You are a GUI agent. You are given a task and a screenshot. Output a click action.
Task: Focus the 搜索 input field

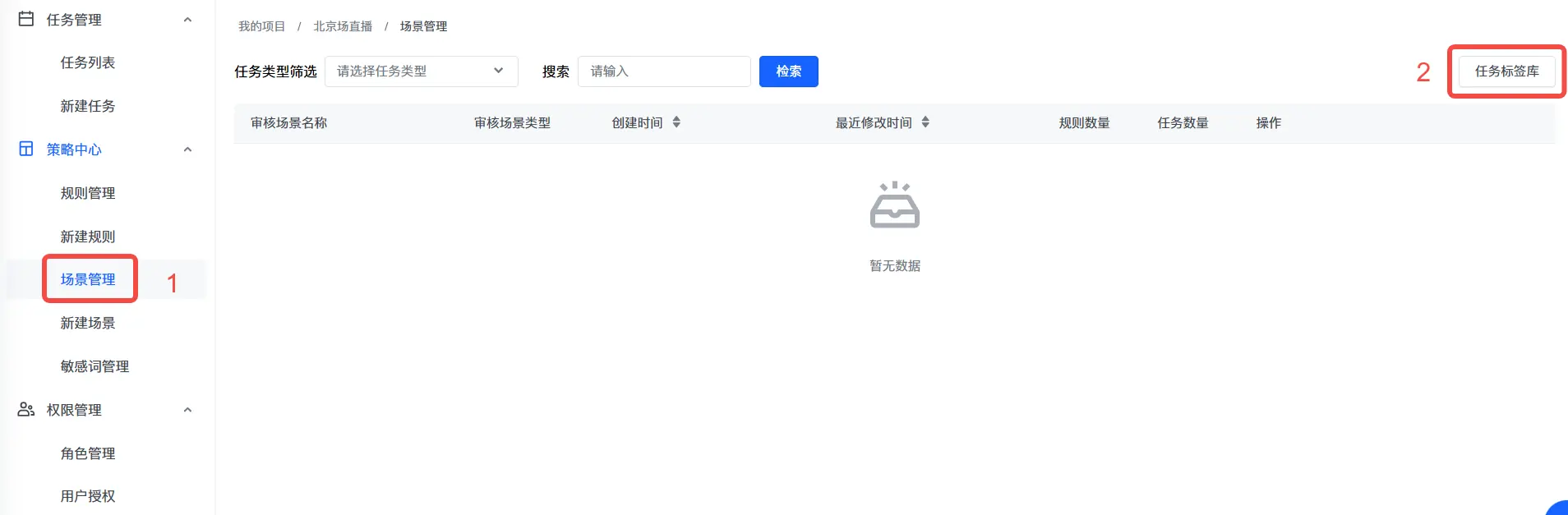point(664,71)
